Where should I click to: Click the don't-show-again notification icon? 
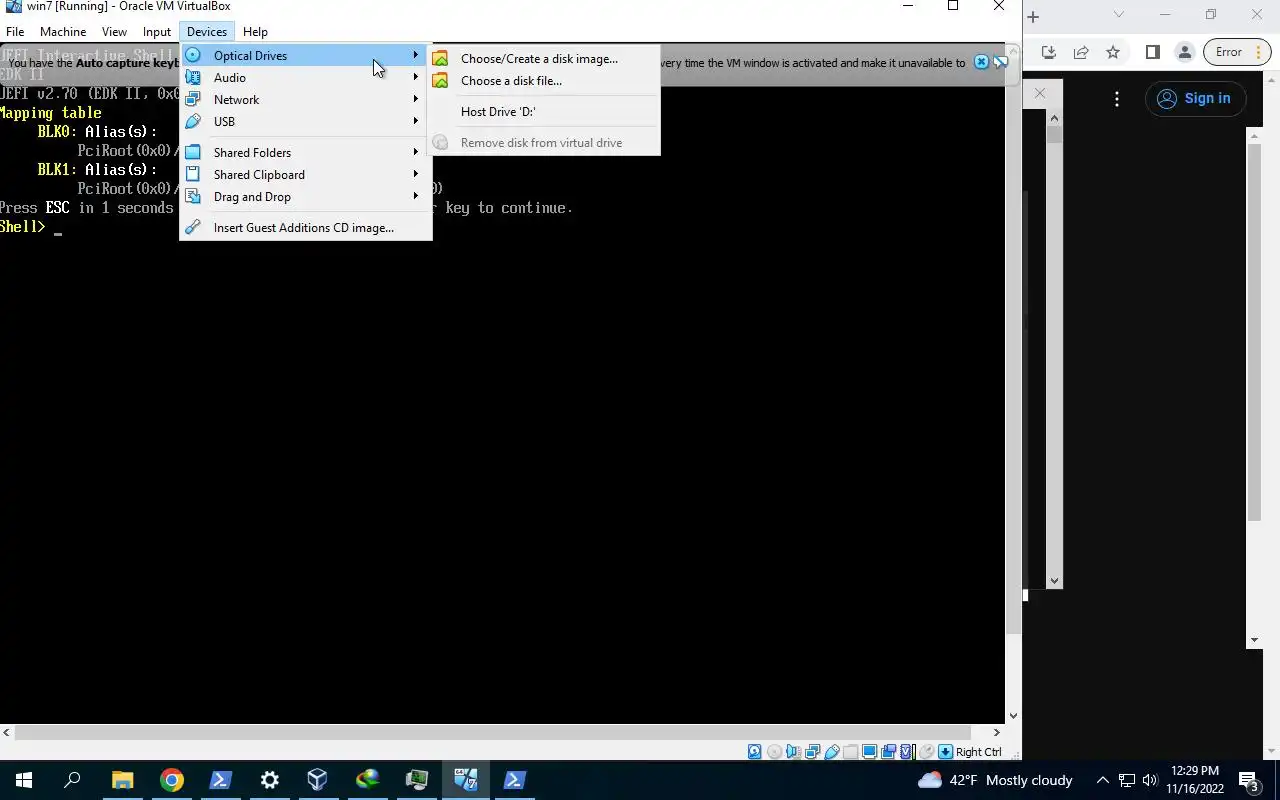pos(1000,62)
